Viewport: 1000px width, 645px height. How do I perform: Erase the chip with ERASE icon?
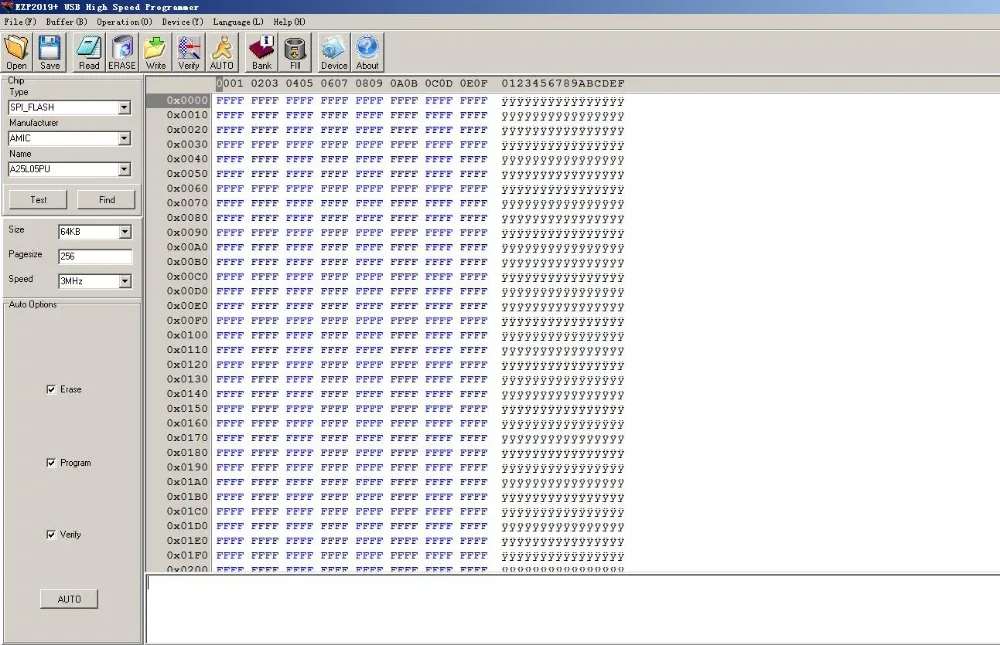(x=122, y=52)
